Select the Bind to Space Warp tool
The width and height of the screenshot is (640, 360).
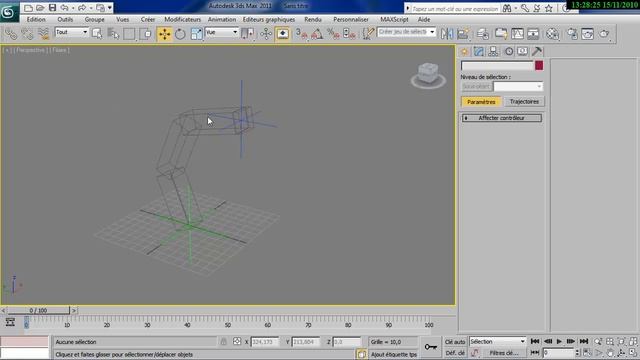click(43, 34)
